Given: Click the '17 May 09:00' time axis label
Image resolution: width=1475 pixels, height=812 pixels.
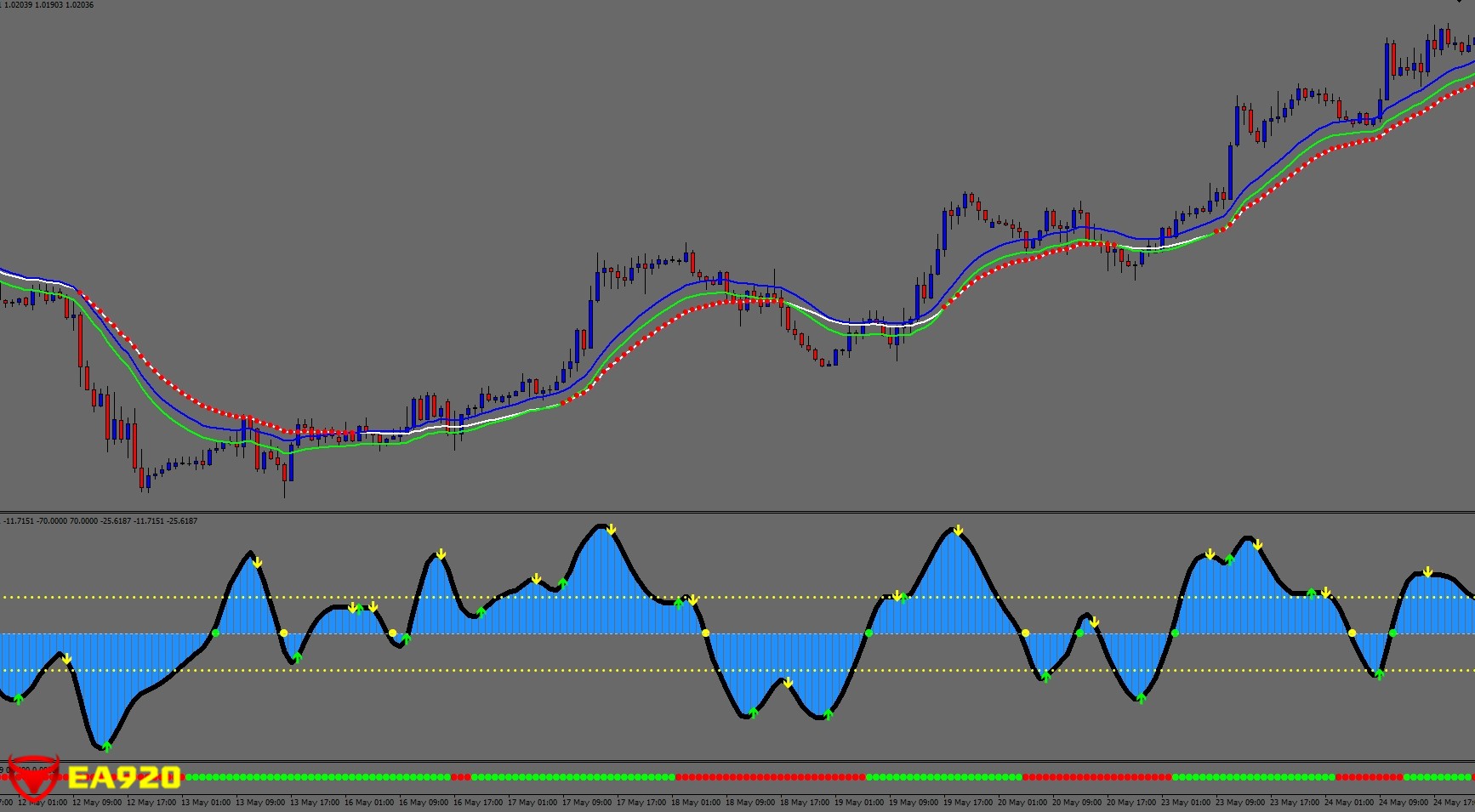Looking at the screenshot, I should [586, 803].
